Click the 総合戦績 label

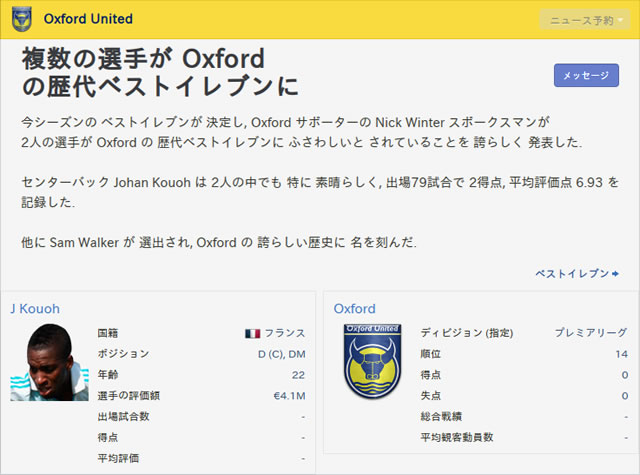[441, 416]
